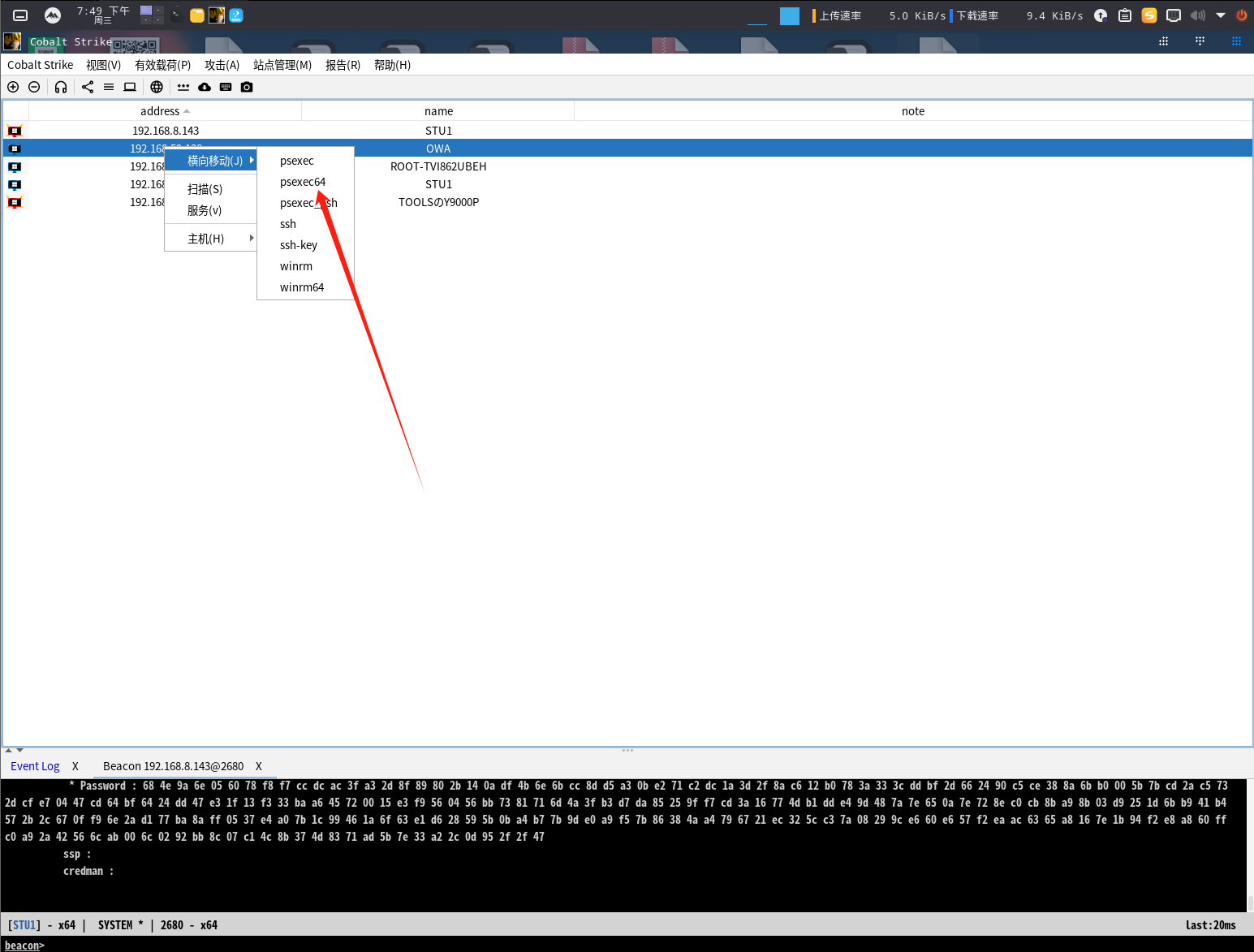The height and width of the screenshot is (952, 1254).
Task: Open screenshots view camera icon
Action: coord(247,87)
